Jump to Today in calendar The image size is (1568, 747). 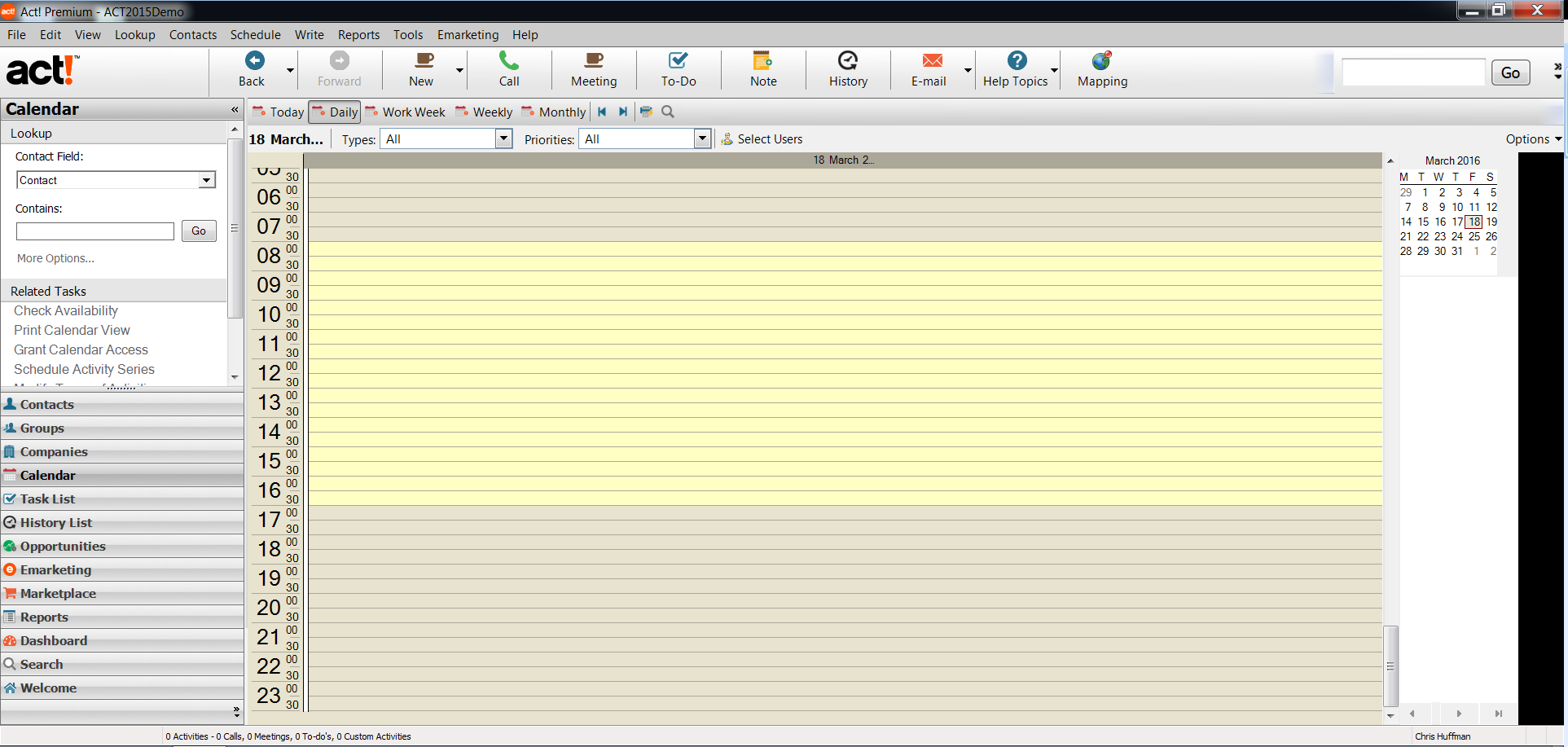pos(278,112)
